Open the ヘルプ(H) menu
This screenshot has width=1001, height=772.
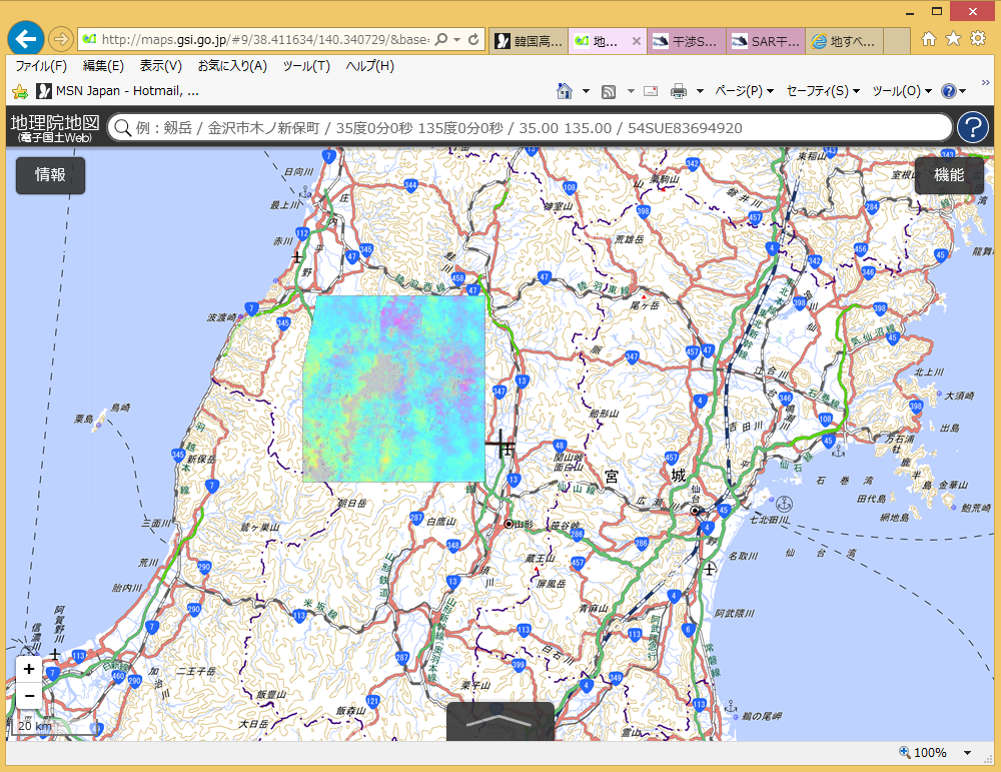tap(370, 66)
